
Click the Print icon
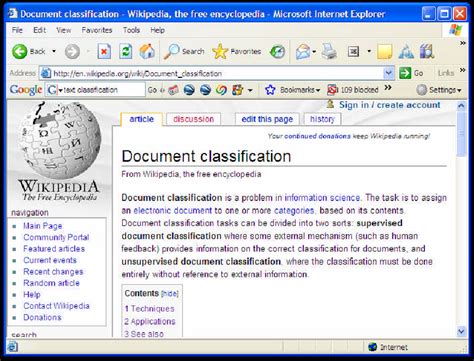pos(329,52)
